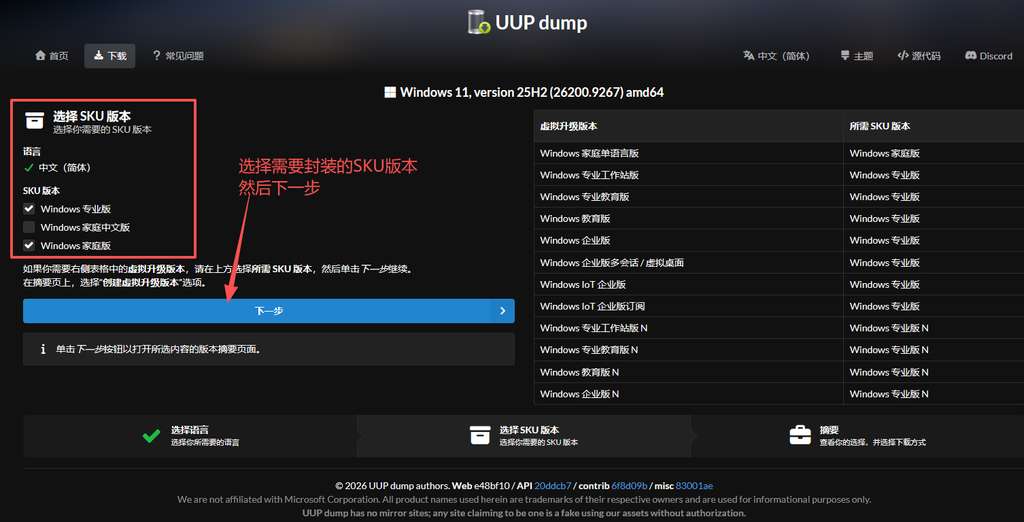The image size is (1024, 522).
Task: Click the 单击 下一步 按钮 hint message
Action: click(159, 350)
